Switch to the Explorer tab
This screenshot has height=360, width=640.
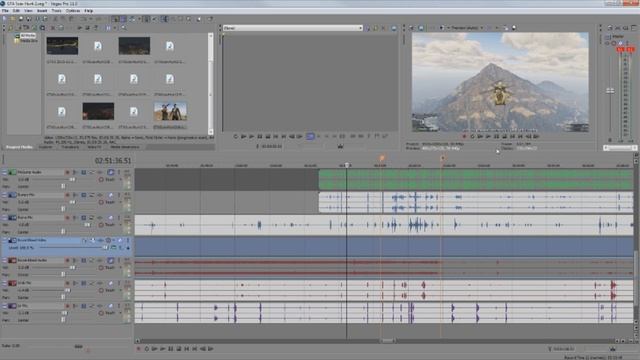click(x=45, y=147)
